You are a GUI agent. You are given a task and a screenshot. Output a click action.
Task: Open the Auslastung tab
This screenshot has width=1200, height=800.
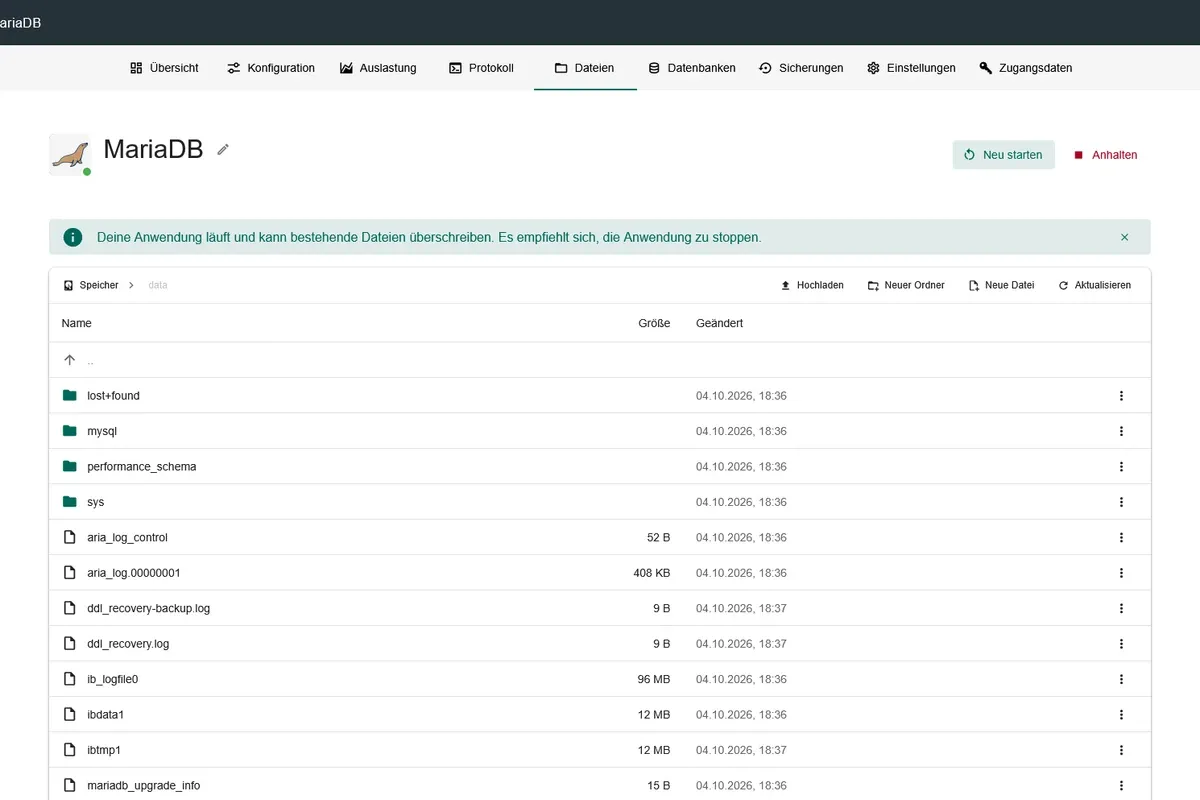[378, 68]
